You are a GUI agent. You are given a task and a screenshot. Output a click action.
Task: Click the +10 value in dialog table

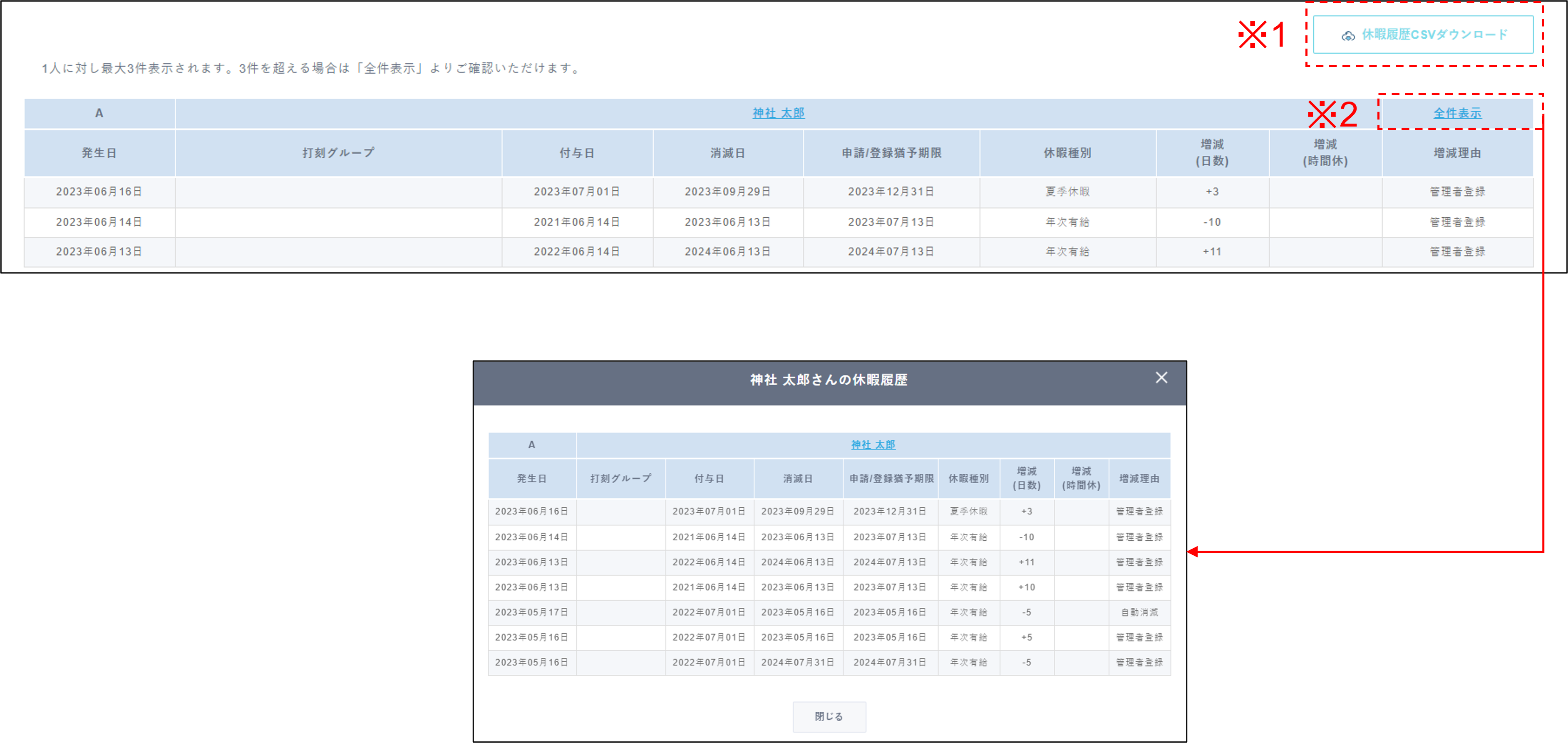[x=1026, y=587]
